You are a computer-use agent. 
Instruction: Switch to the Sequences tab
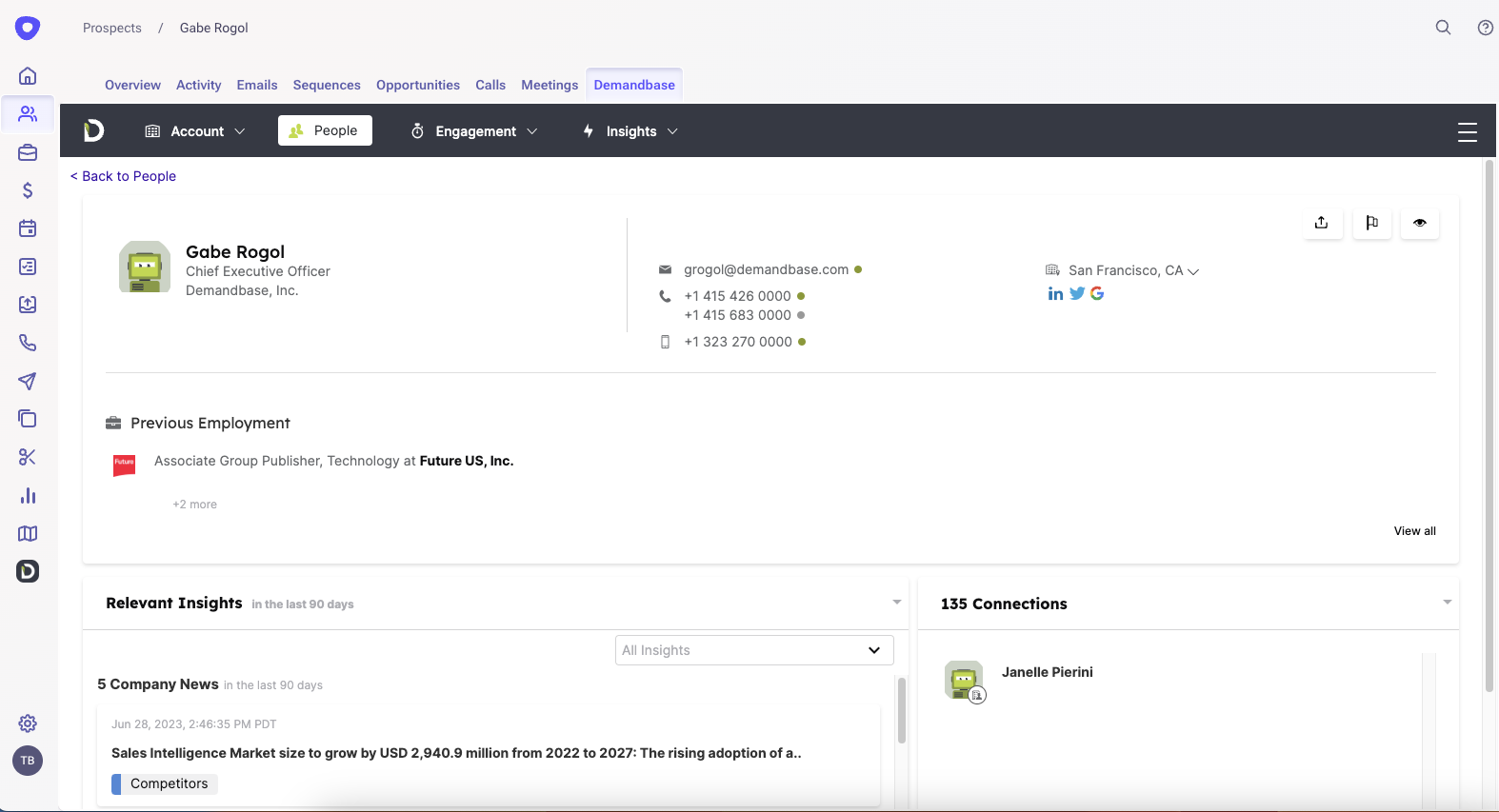click(x=327, y=85)
